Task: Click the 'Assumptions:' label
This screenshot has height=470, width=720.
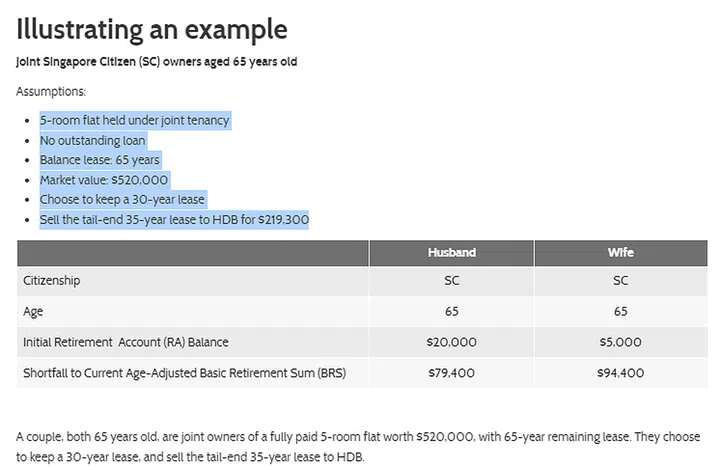Action: point(51,91)
